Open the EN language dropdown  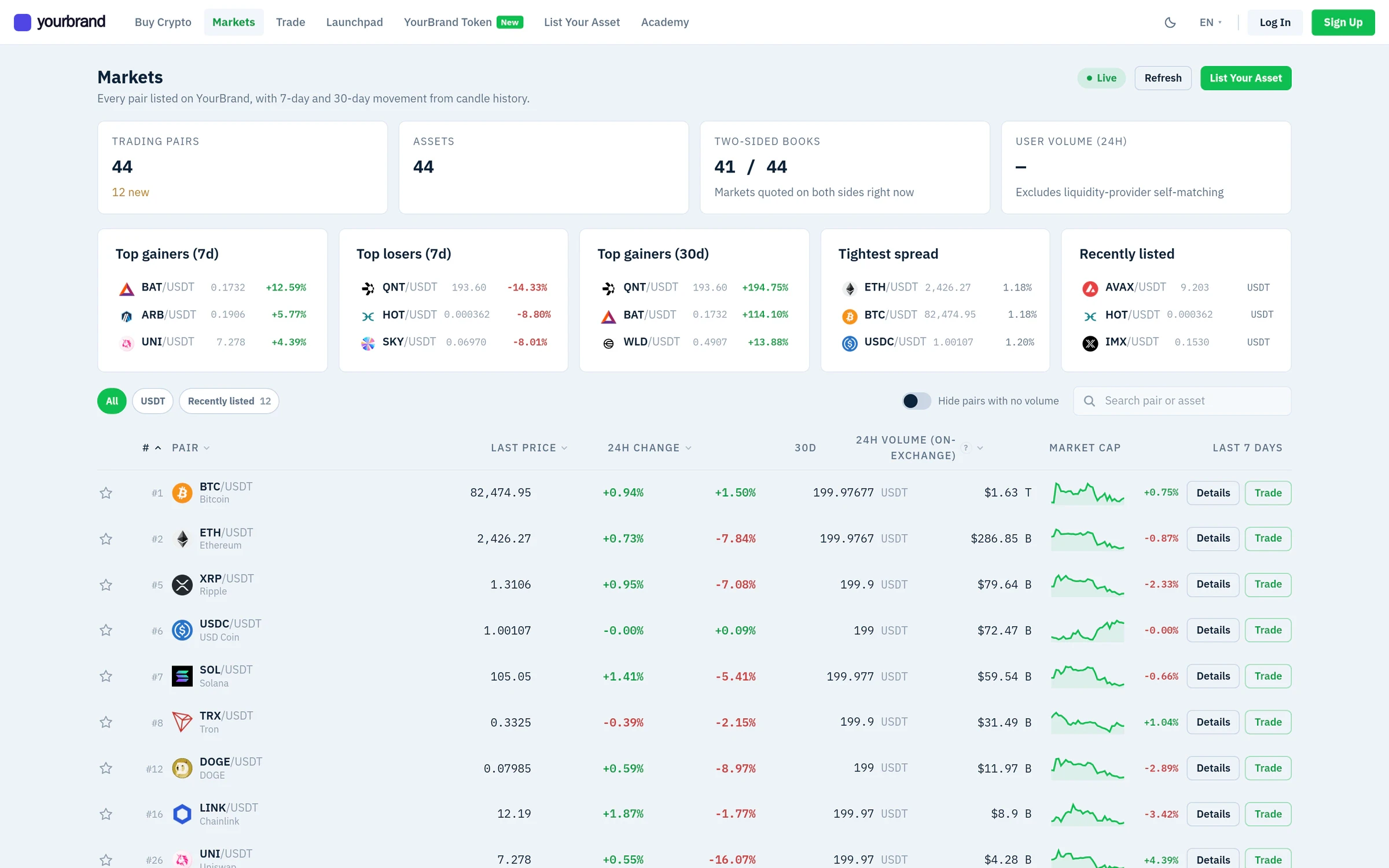(1210, 23)
